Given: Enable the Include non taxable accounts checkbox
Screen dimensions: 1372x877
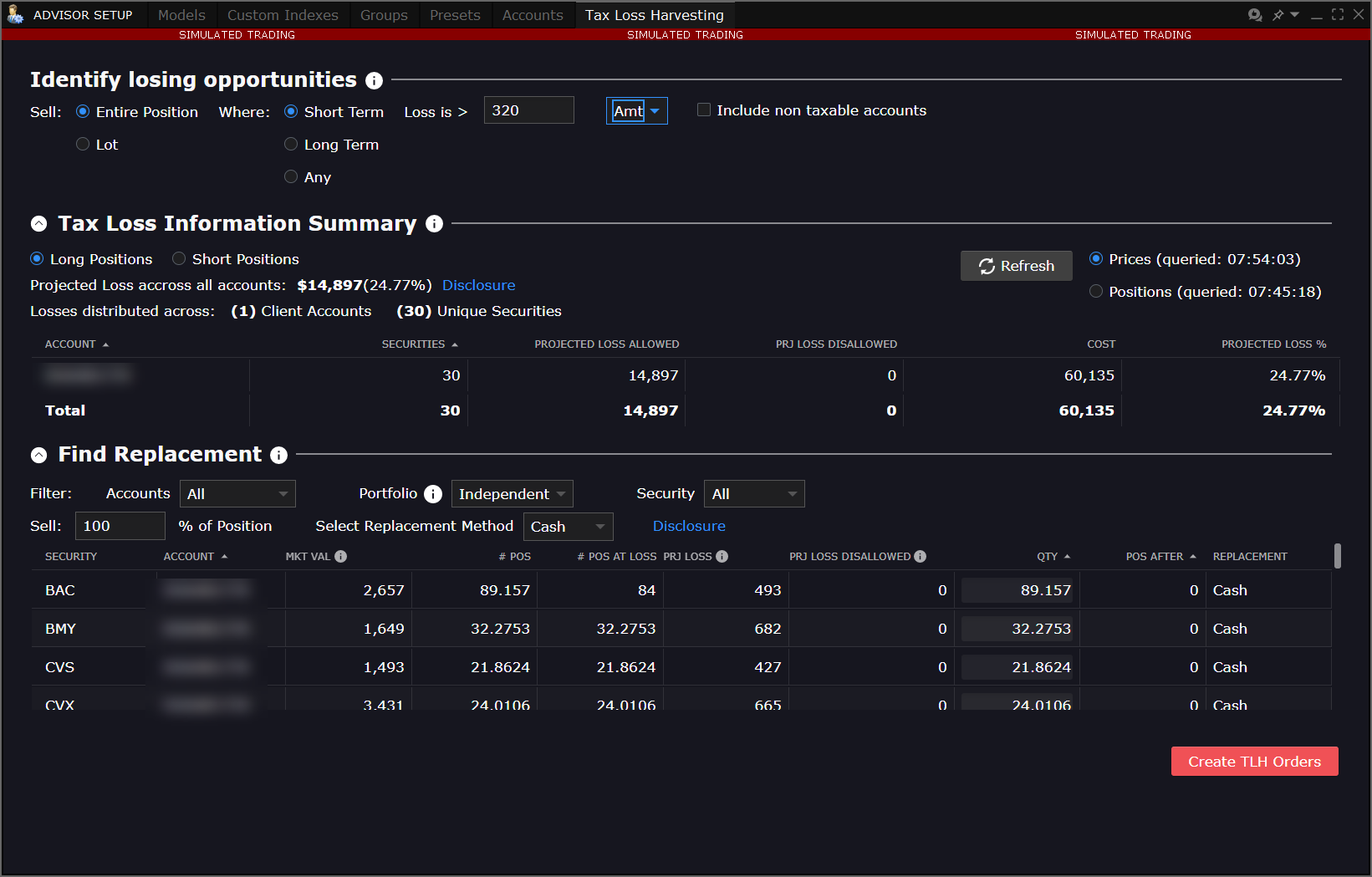Looking at the screenshot, I should point(703,110).
